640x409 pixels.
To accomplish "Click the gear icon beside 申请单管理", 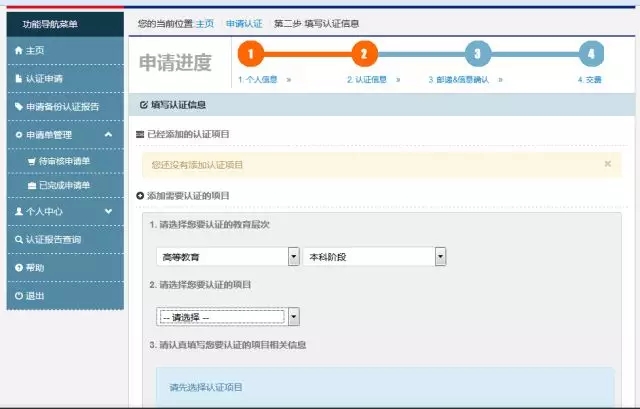I will pos(17,134).
